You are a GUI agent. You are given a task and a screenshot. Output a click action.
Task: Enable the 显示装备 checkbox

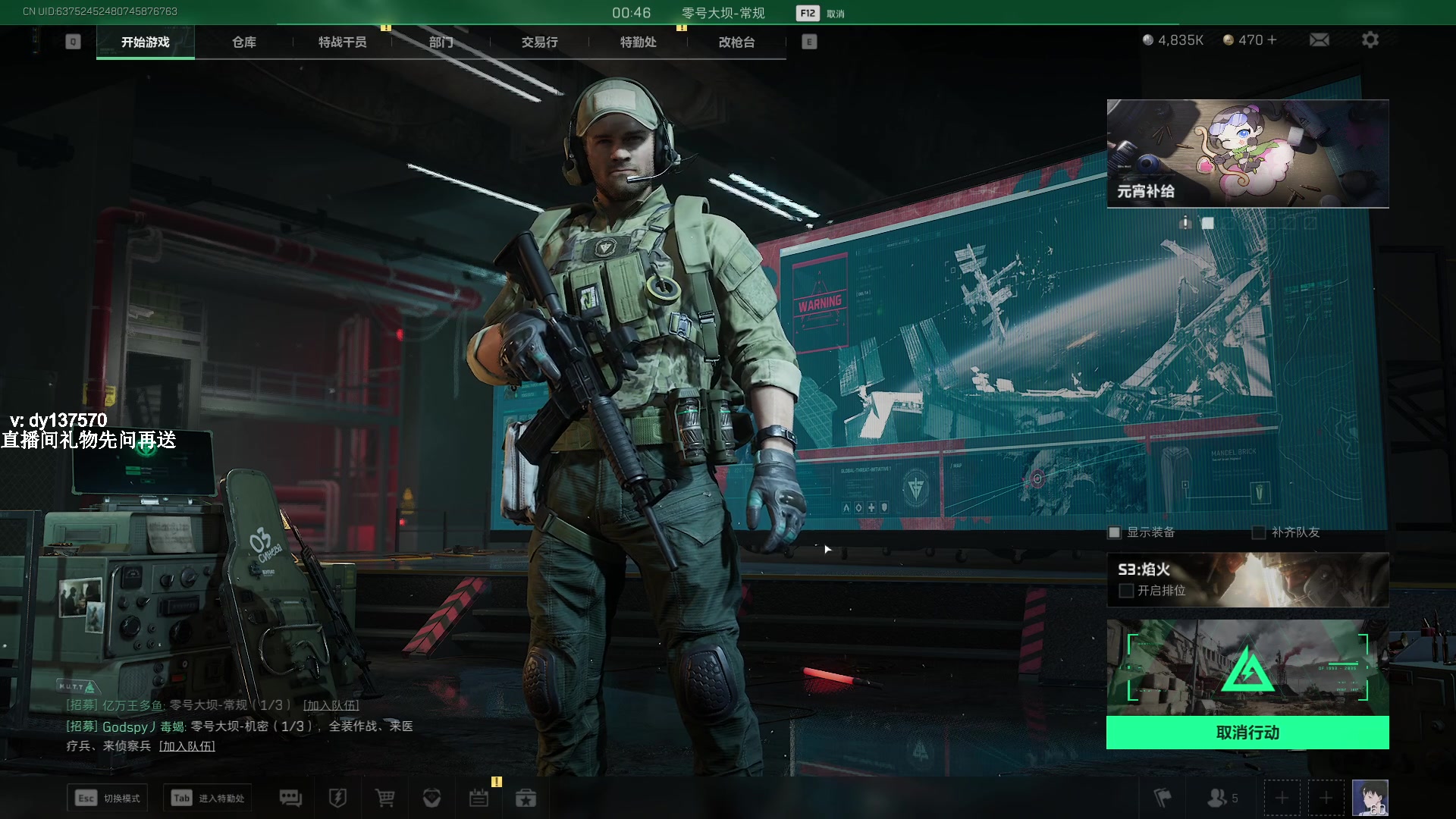[x=1114, y=532]
